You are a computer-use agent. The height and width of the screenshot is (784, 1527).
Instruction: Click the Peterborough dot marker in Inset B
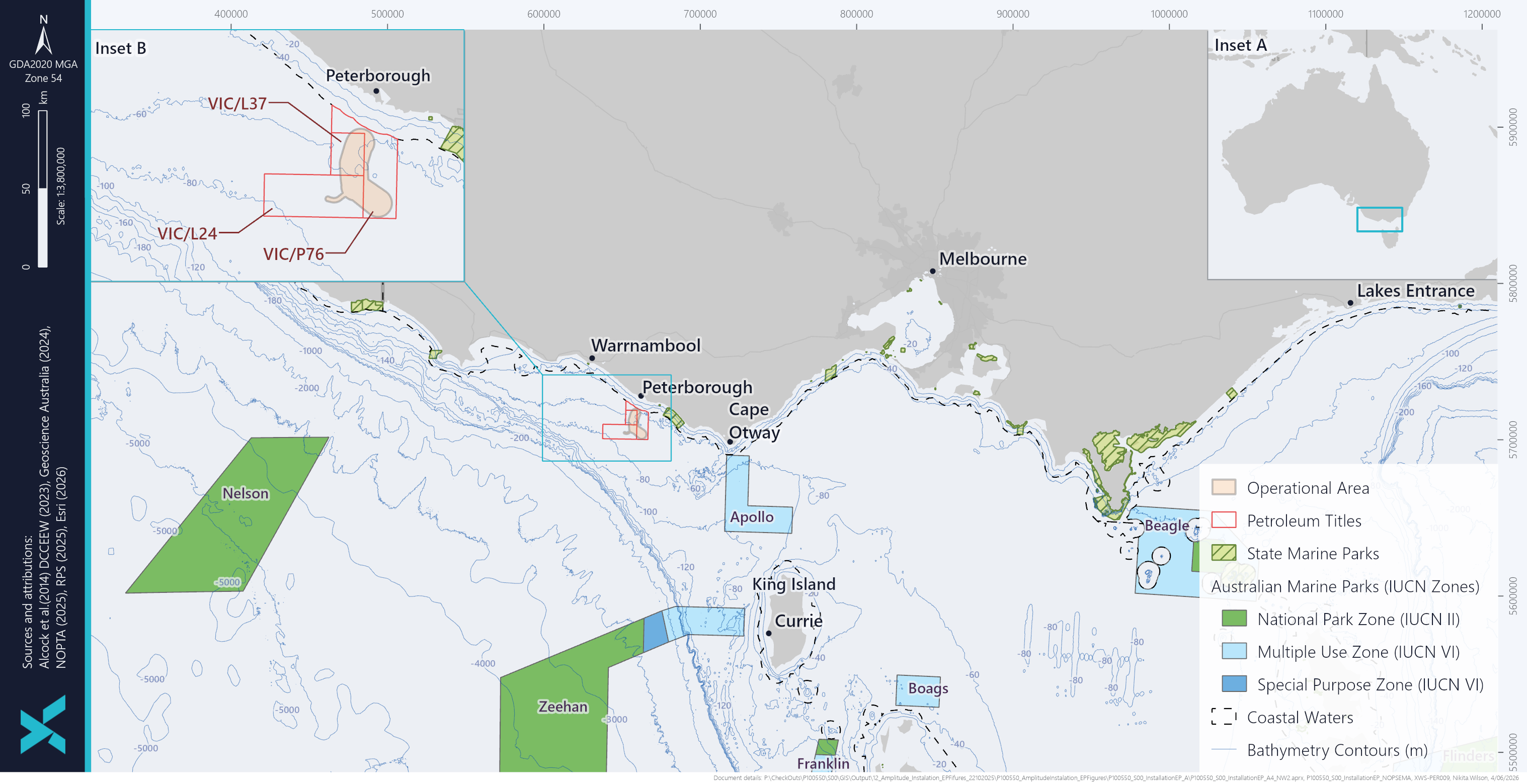point(376,91)
